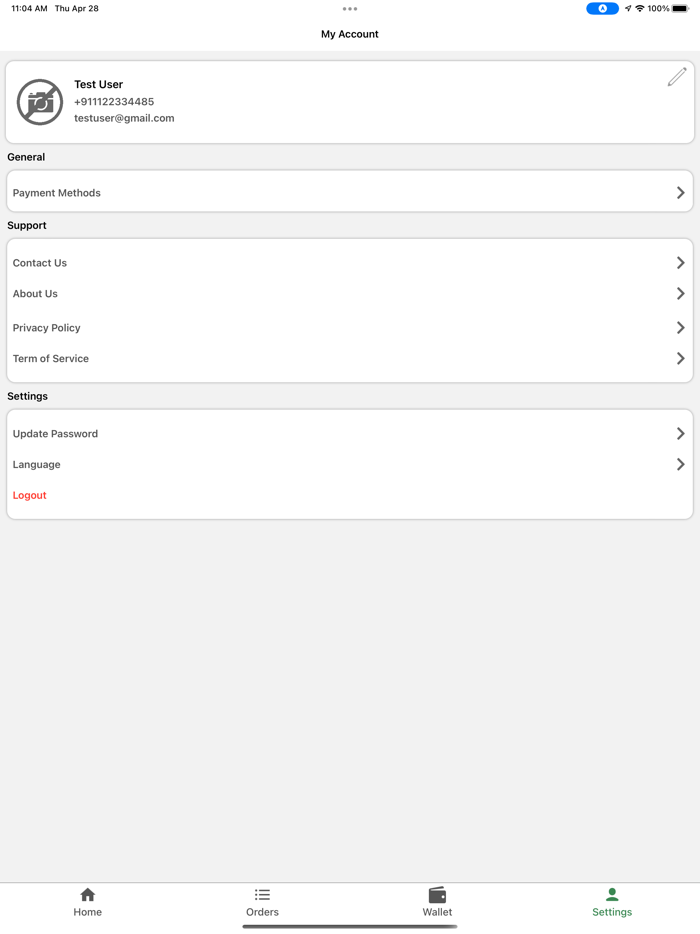Tap the red Logout link
The image size is (700, 934).
click(x=30, y=496)
